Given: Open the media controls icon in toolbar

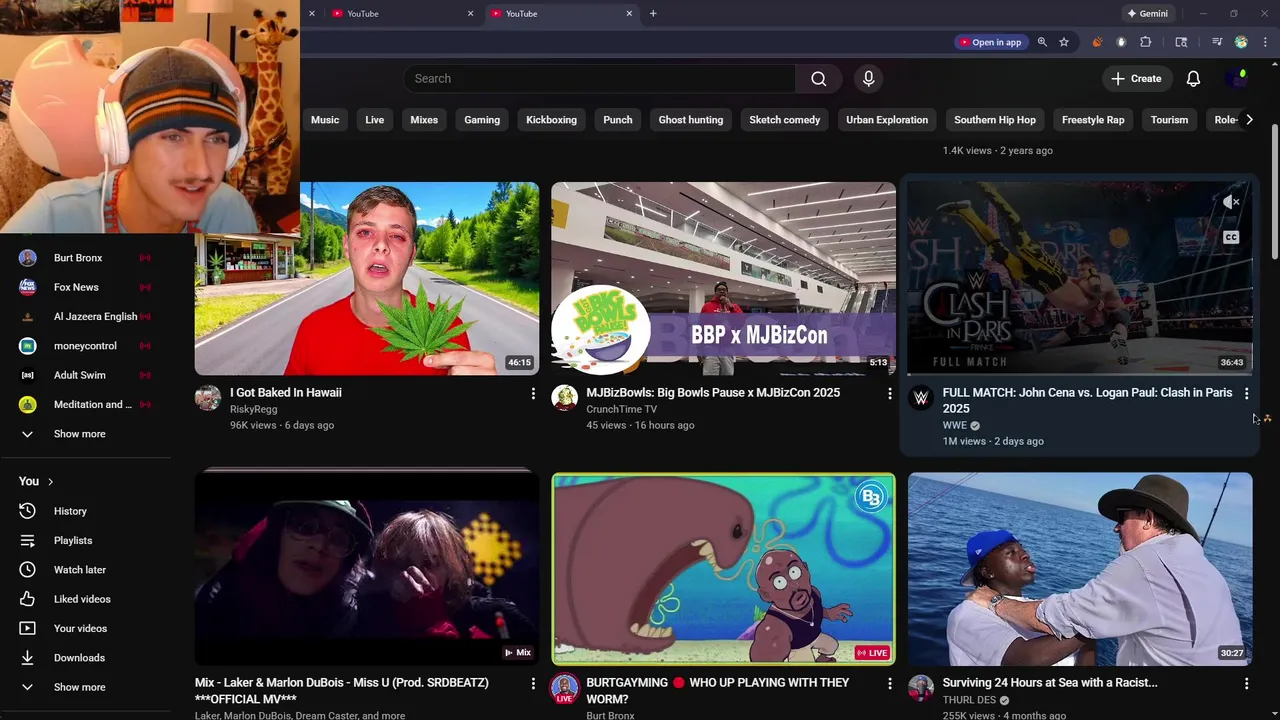Looking at the screenshot, I should click(1217, 42).
